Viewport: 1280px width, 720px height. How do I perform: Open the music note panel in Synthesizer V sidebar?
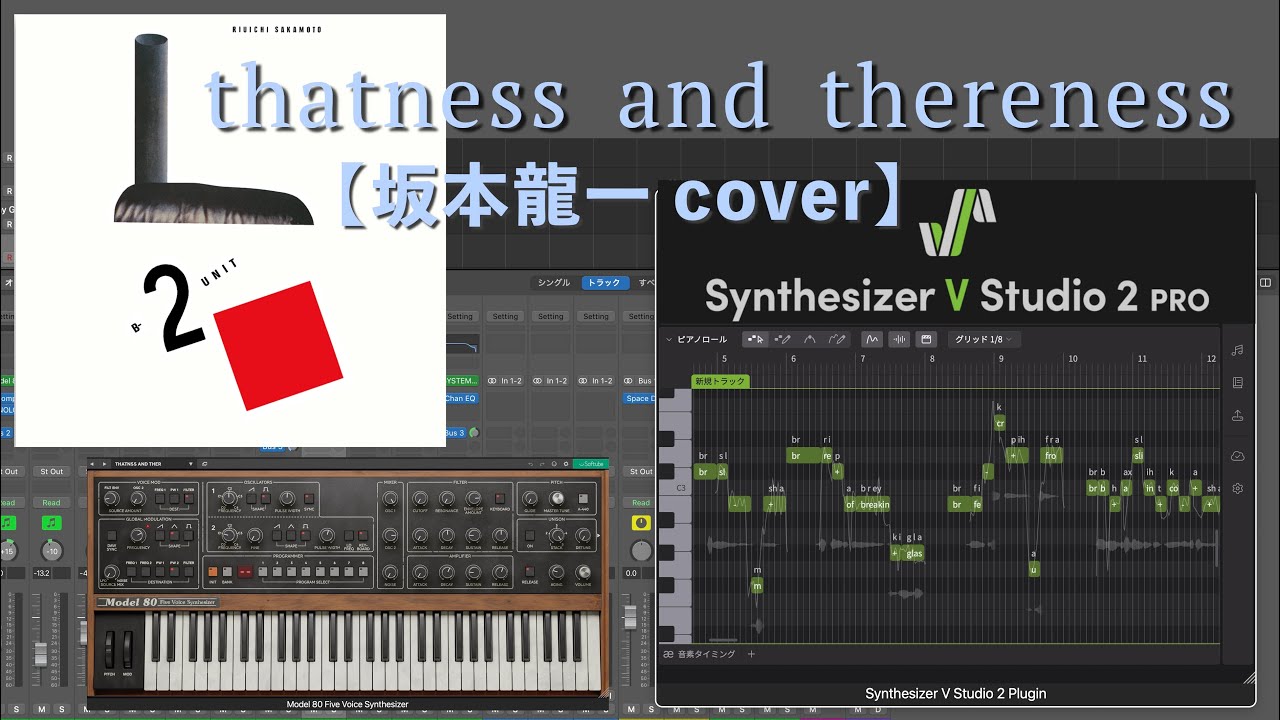[1238, 350]
